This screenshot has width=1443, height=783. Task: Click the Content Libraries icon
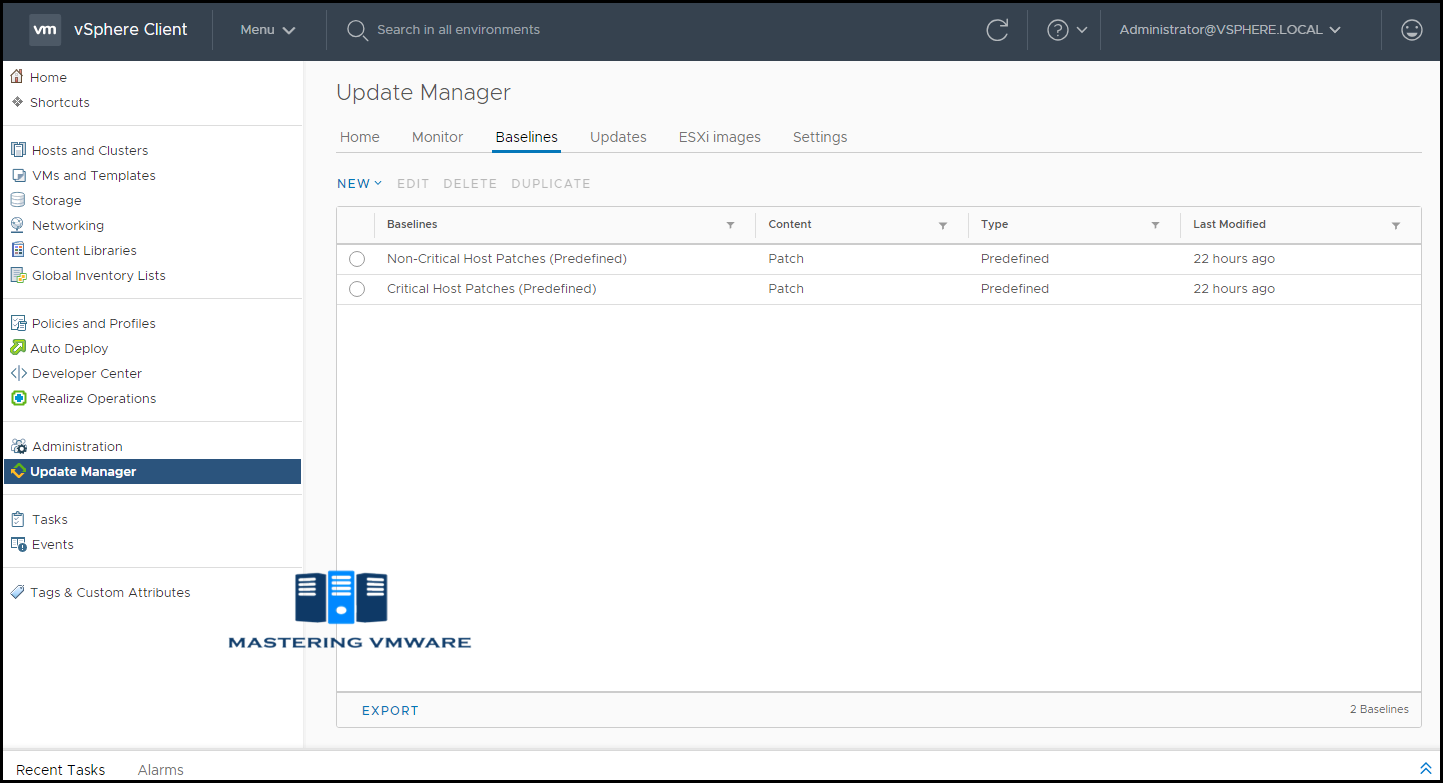coord(18,250)
